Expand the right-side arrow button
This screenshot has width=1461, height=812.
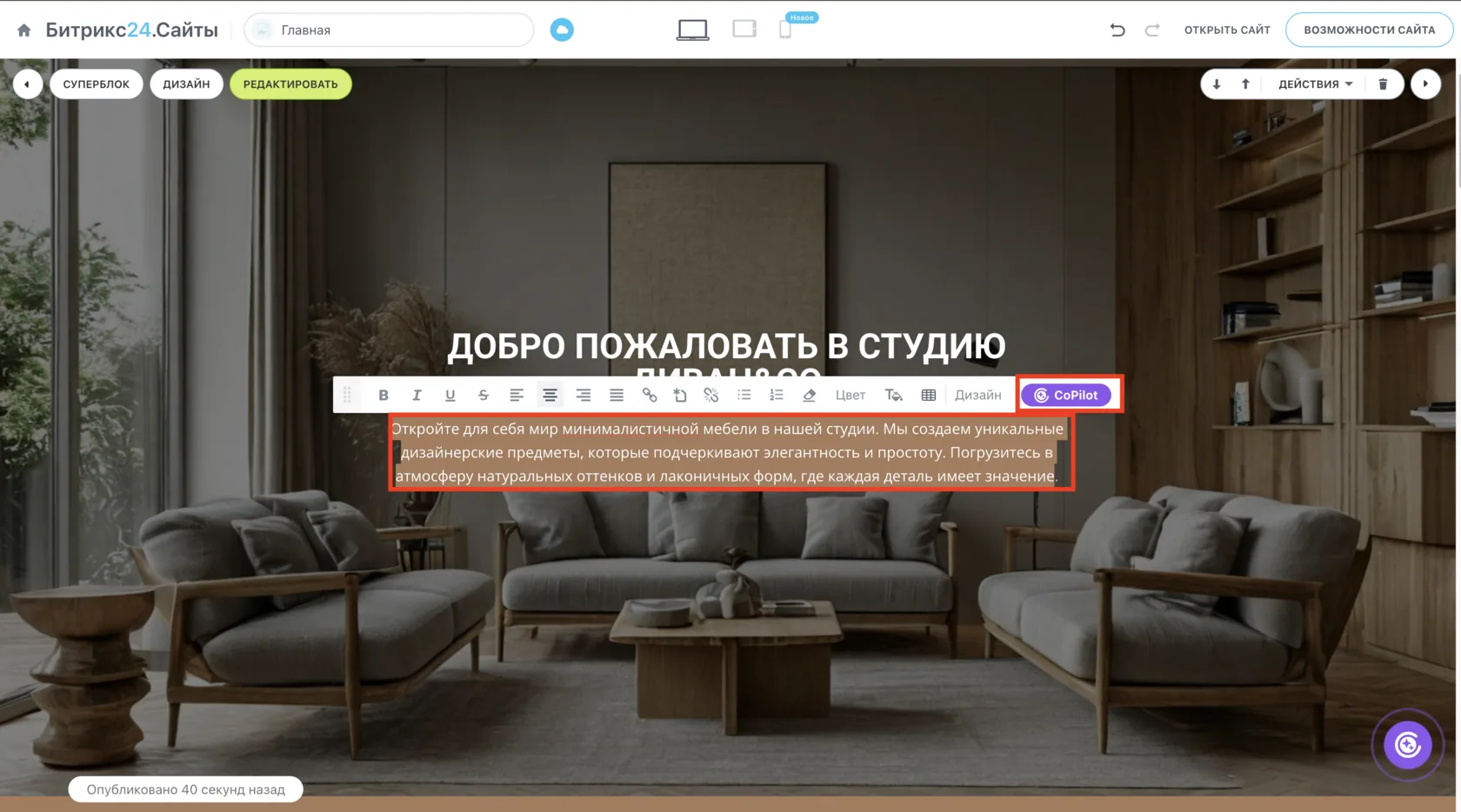(1425, 84)
